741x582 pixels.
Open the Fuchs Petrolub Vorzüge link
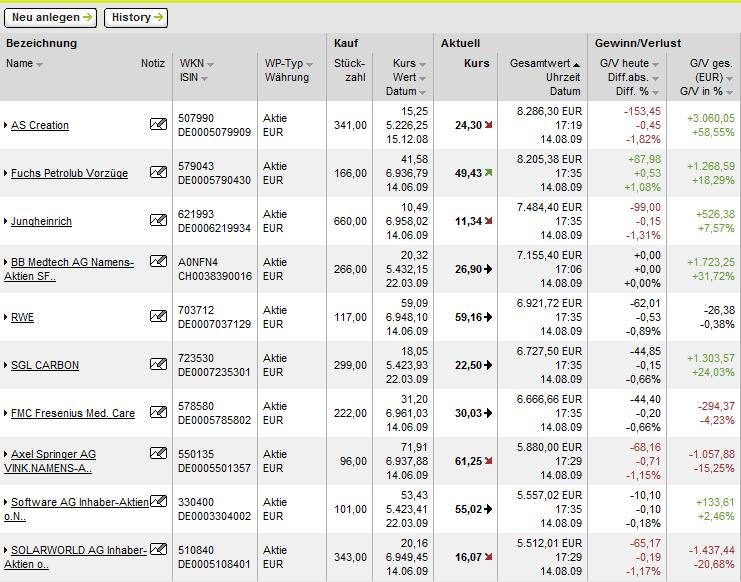[x=69, y=173]
